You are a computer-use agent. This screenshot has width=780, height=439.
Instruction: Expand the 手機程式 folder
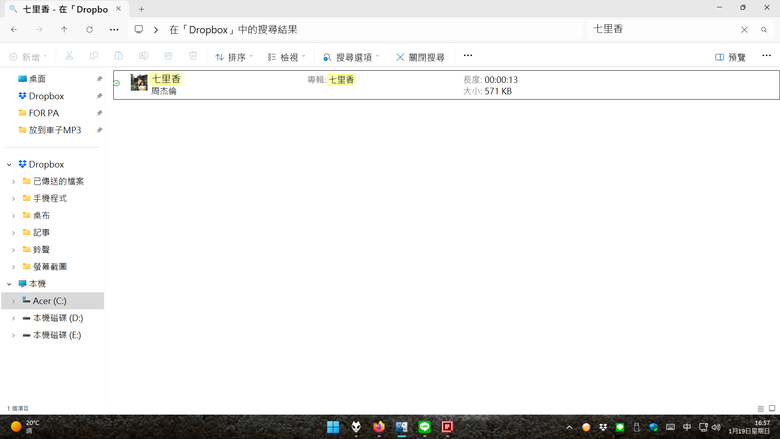pyautogui.click(x=13, y=199)
